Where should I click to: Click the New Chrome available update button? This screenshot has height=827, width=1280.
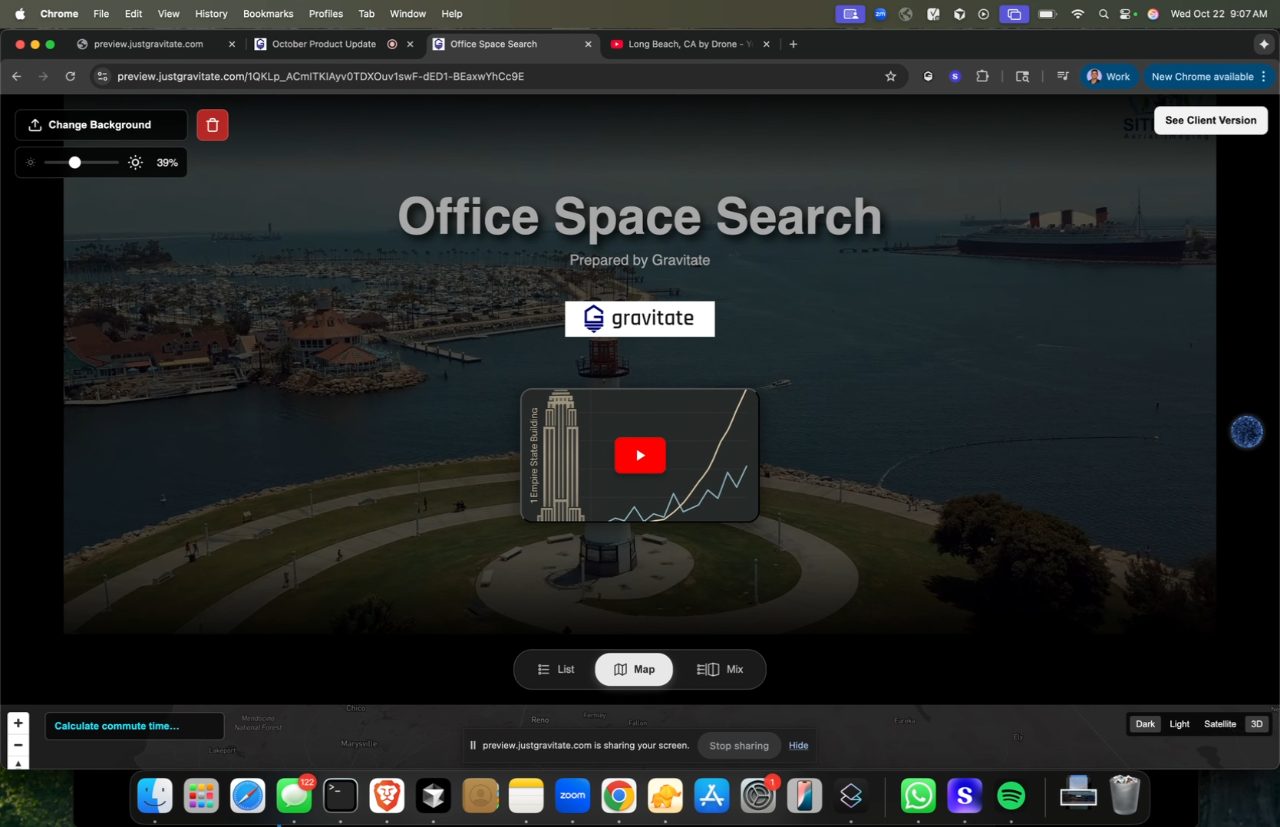(1209, 76)
